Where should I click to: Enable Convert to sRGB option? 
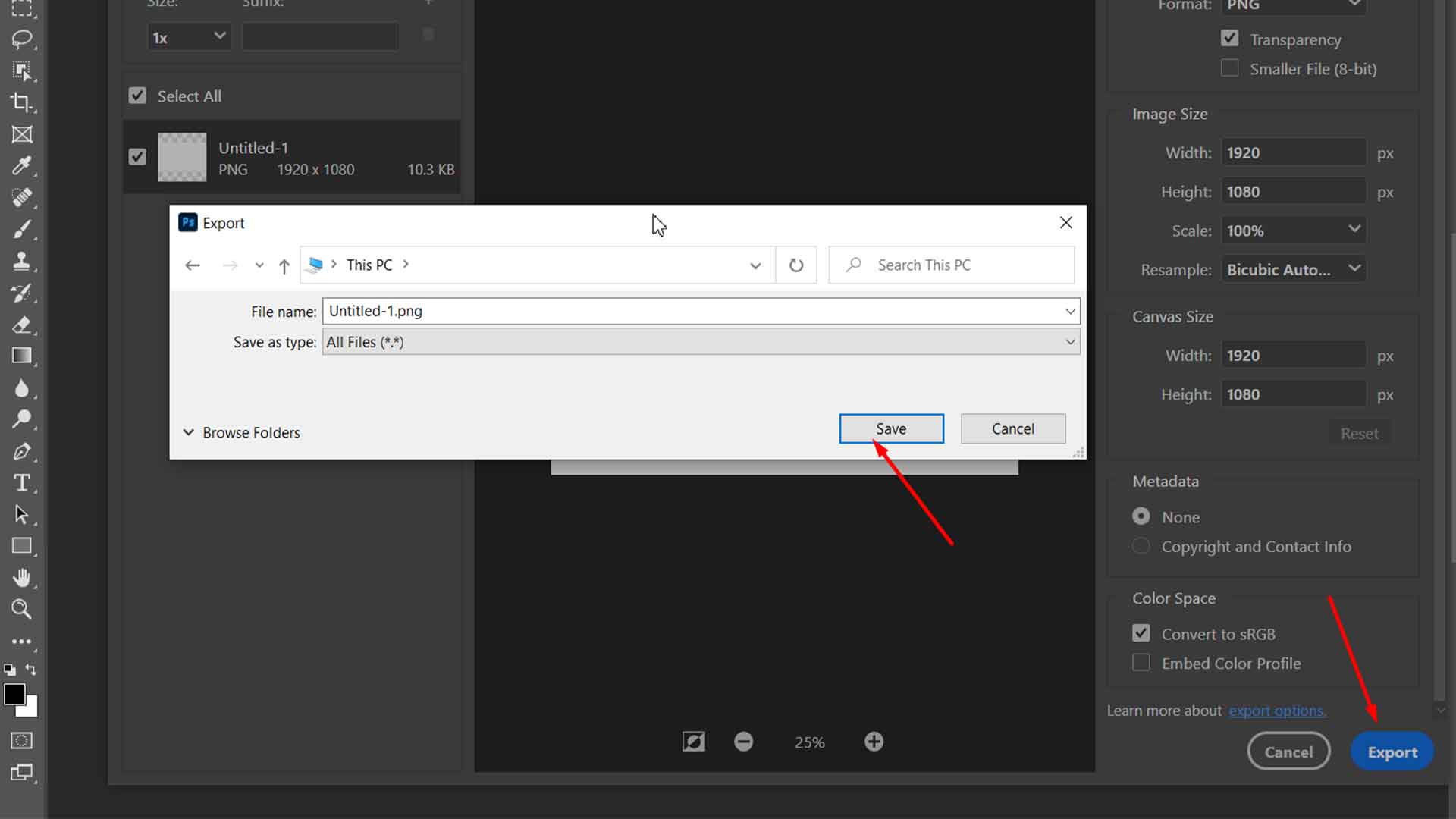click(1141, 633)
